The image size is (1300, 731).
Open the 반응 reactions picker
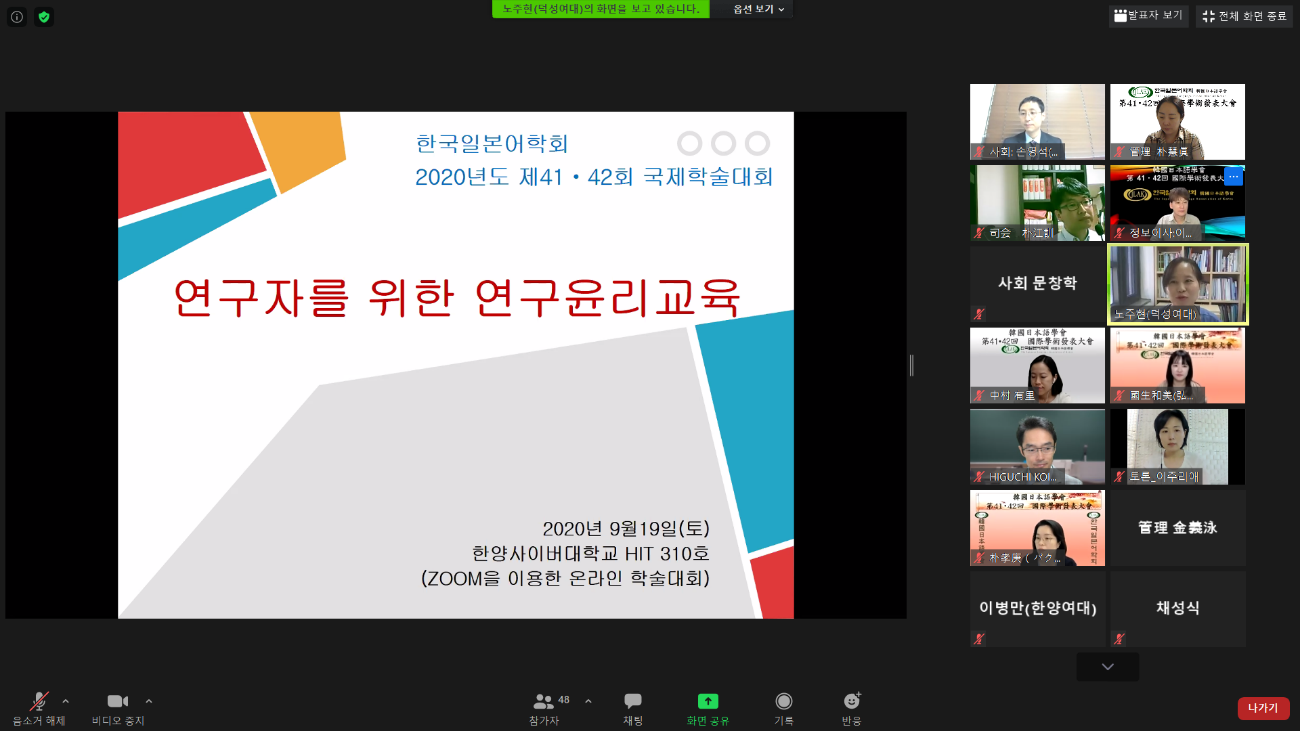(x=852, y=708)
